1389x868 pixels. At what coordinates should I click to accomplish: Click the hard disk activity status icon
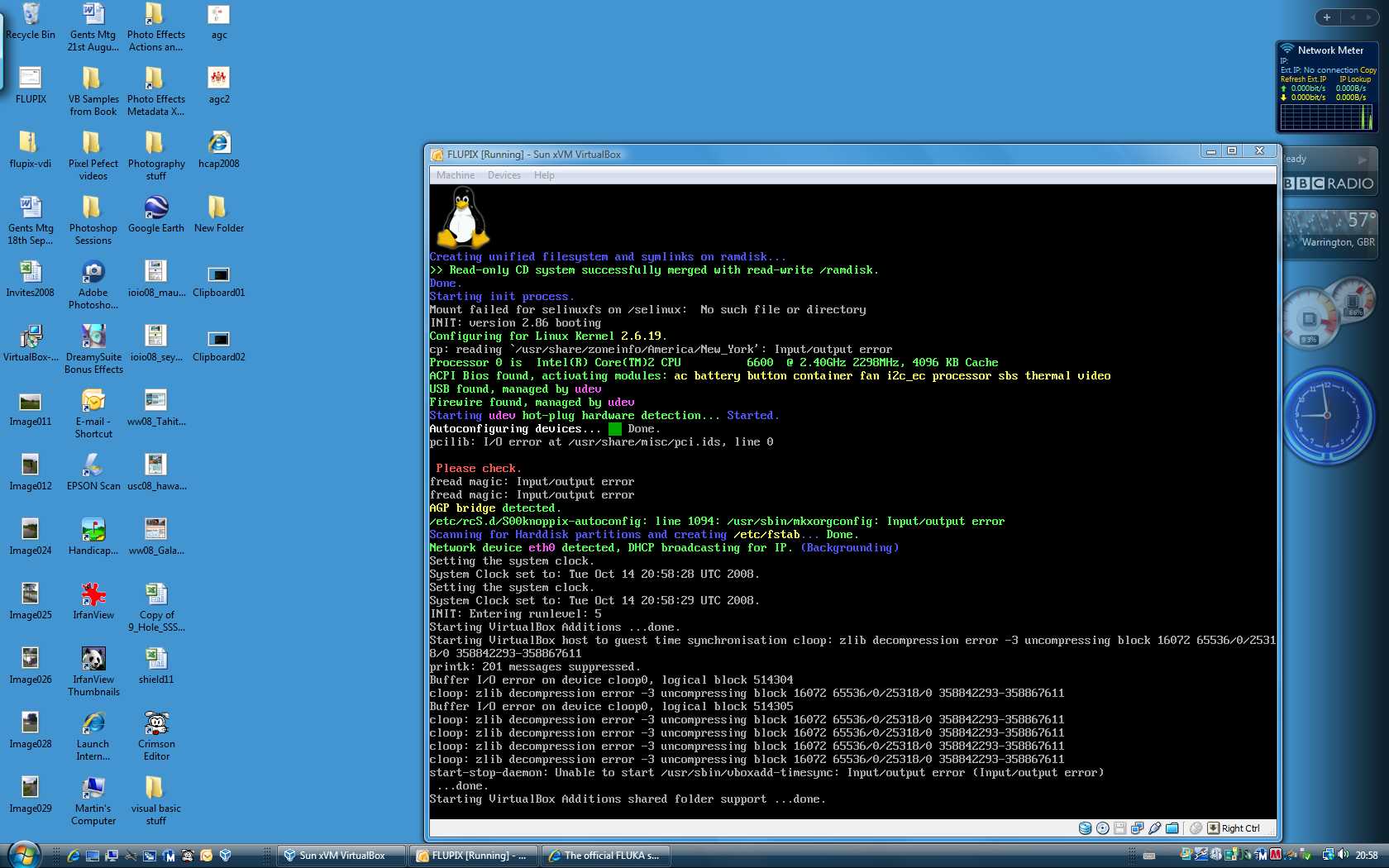click(x=1085, y=828)
